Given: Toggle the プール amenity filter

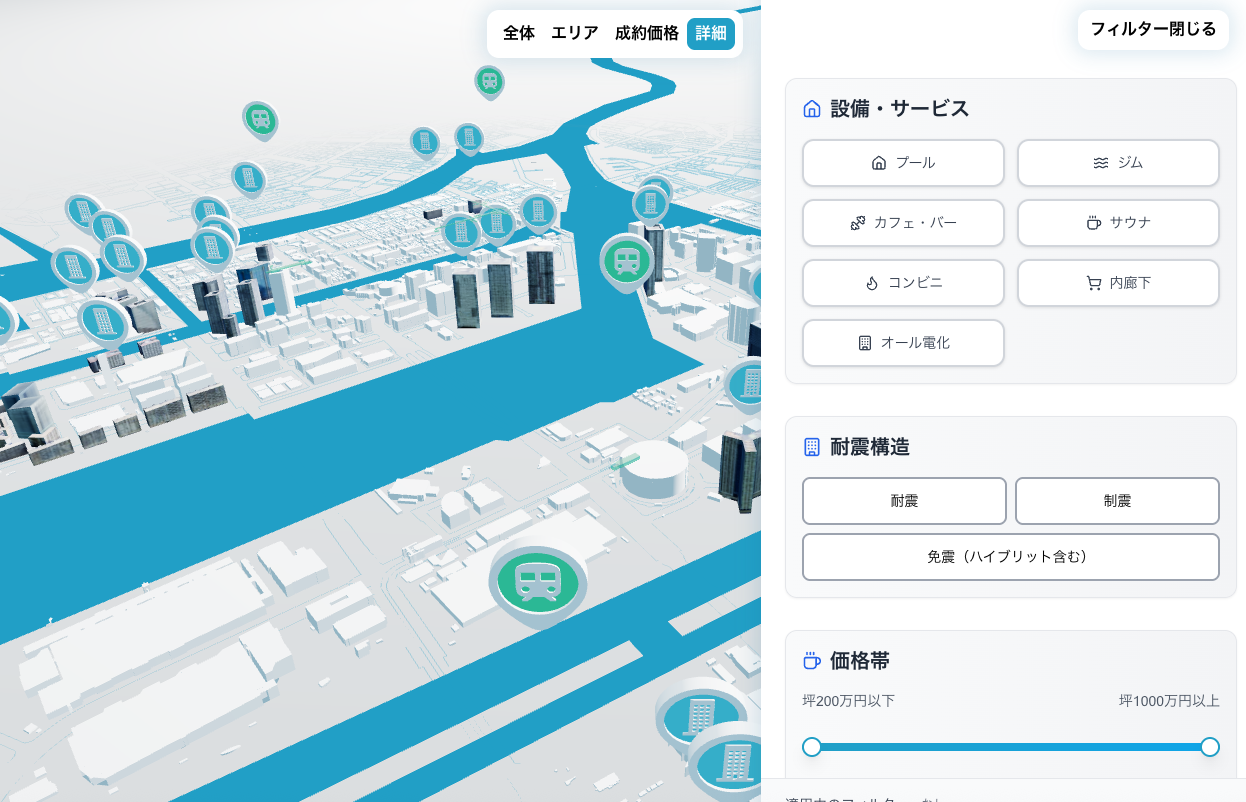Looking at the screenshot, I should [x=903, y=163].
